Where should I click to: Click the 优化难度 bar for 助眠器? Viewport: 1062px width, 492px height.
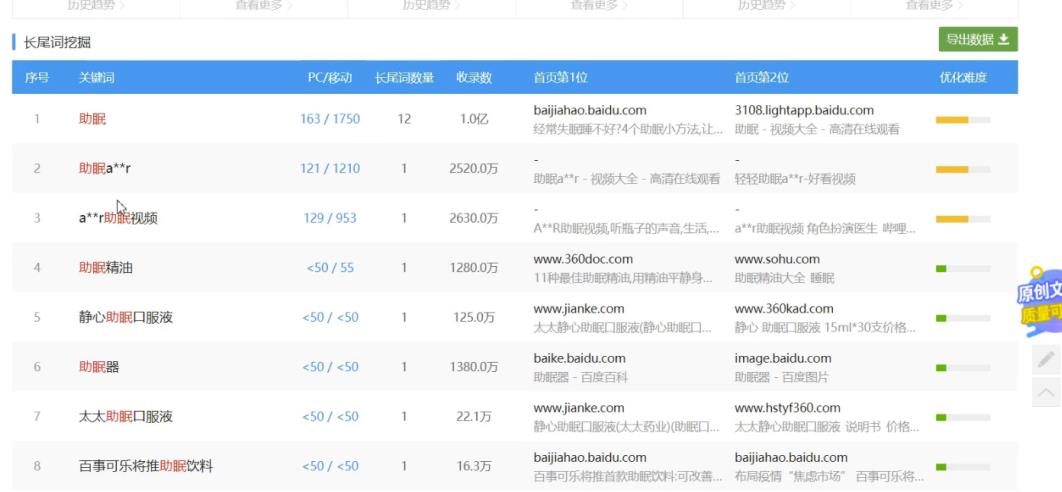click(x=962, y=367)
